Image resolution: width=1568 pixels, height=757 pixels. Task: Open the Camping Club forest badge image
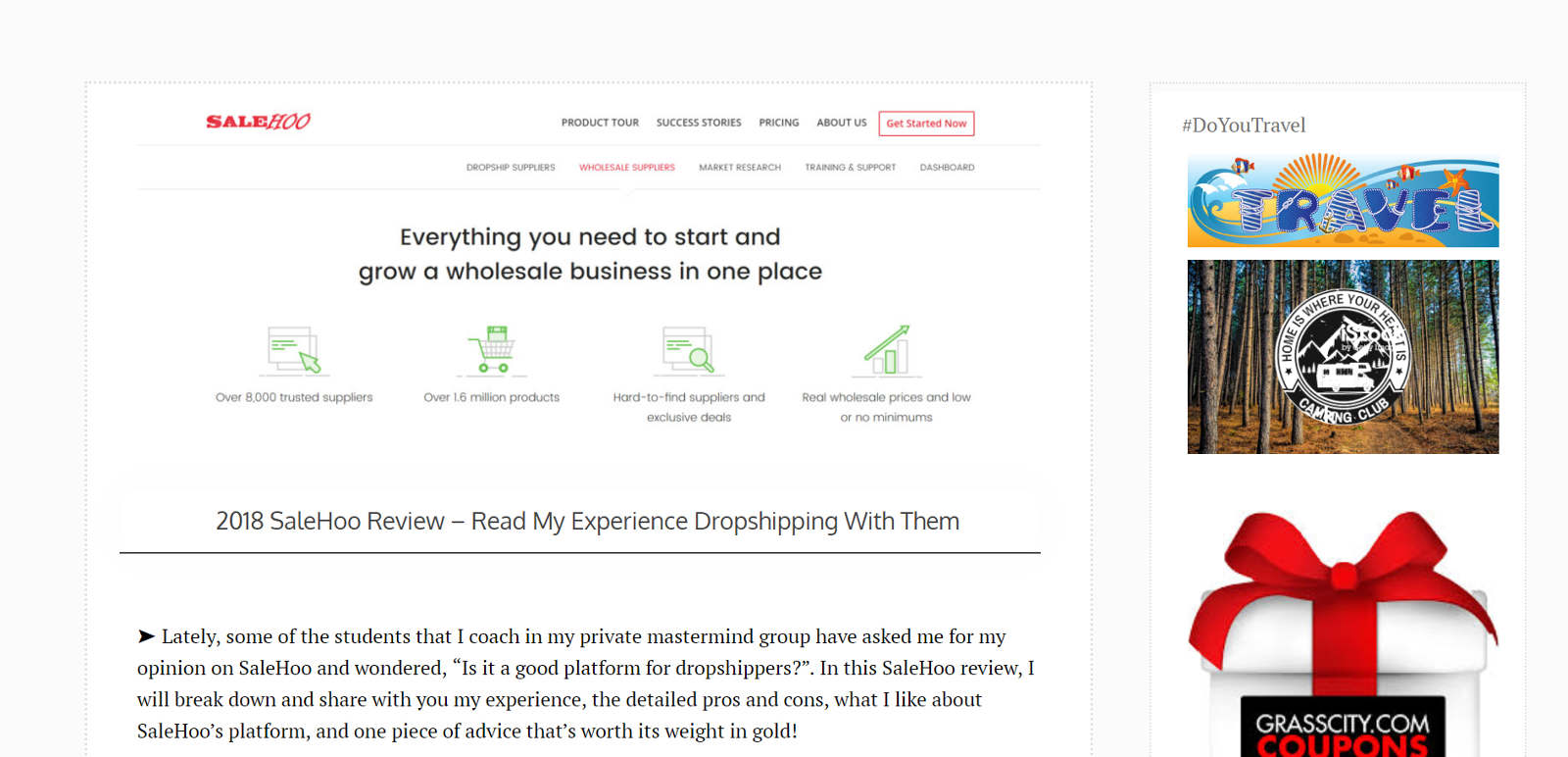1343,357
